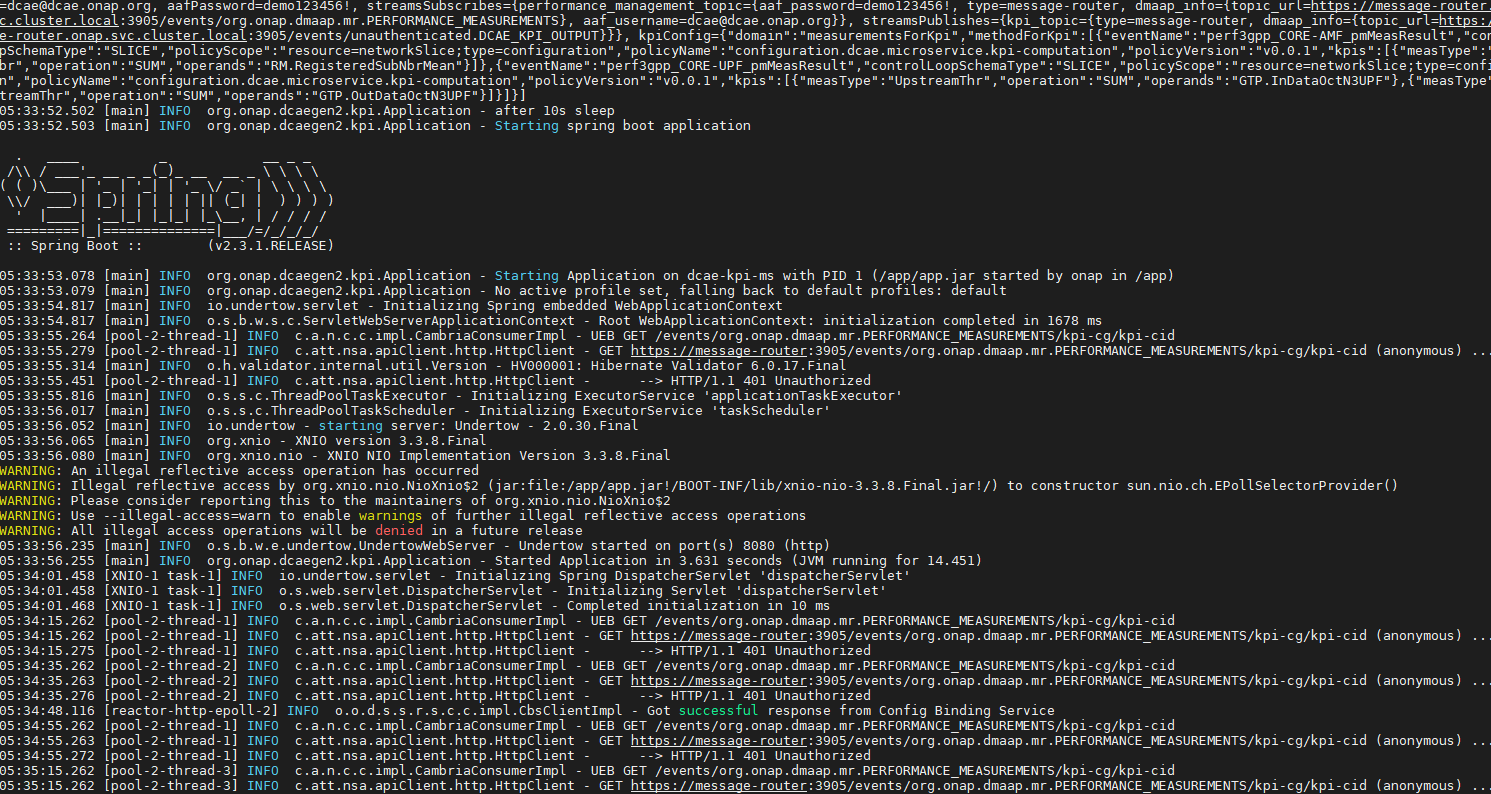This screenshot has height=794, width=1491.
Task: Select the '(v2.3.1.RELEASE)' version text
Action: coord(271,246)
